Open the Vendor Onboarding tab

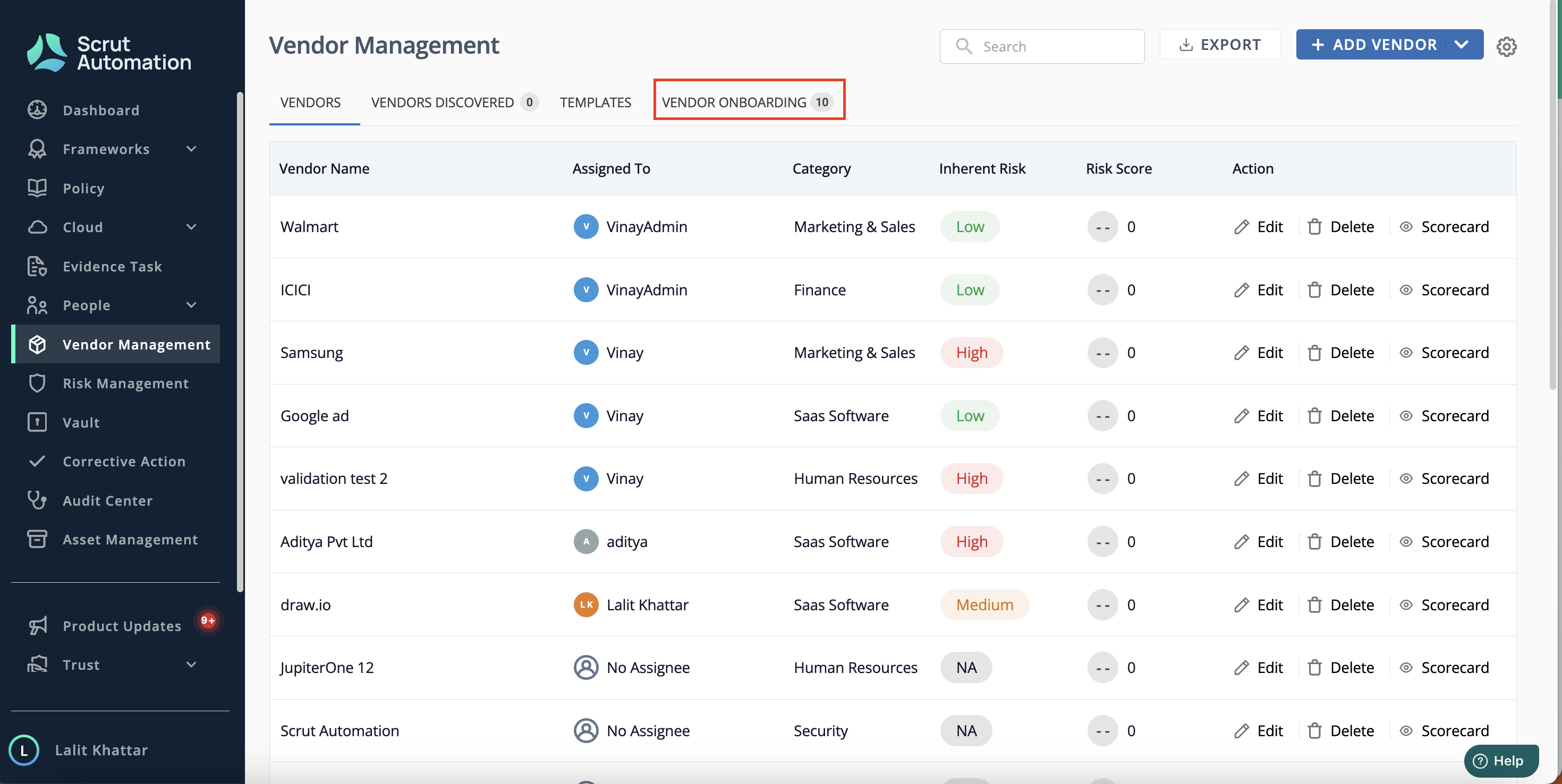click(x=748, y=103)
